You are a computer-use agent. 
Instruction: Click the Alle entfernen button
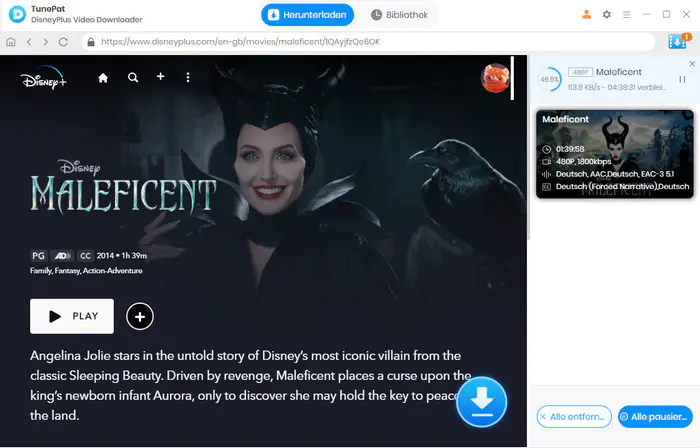coord(574,416)
